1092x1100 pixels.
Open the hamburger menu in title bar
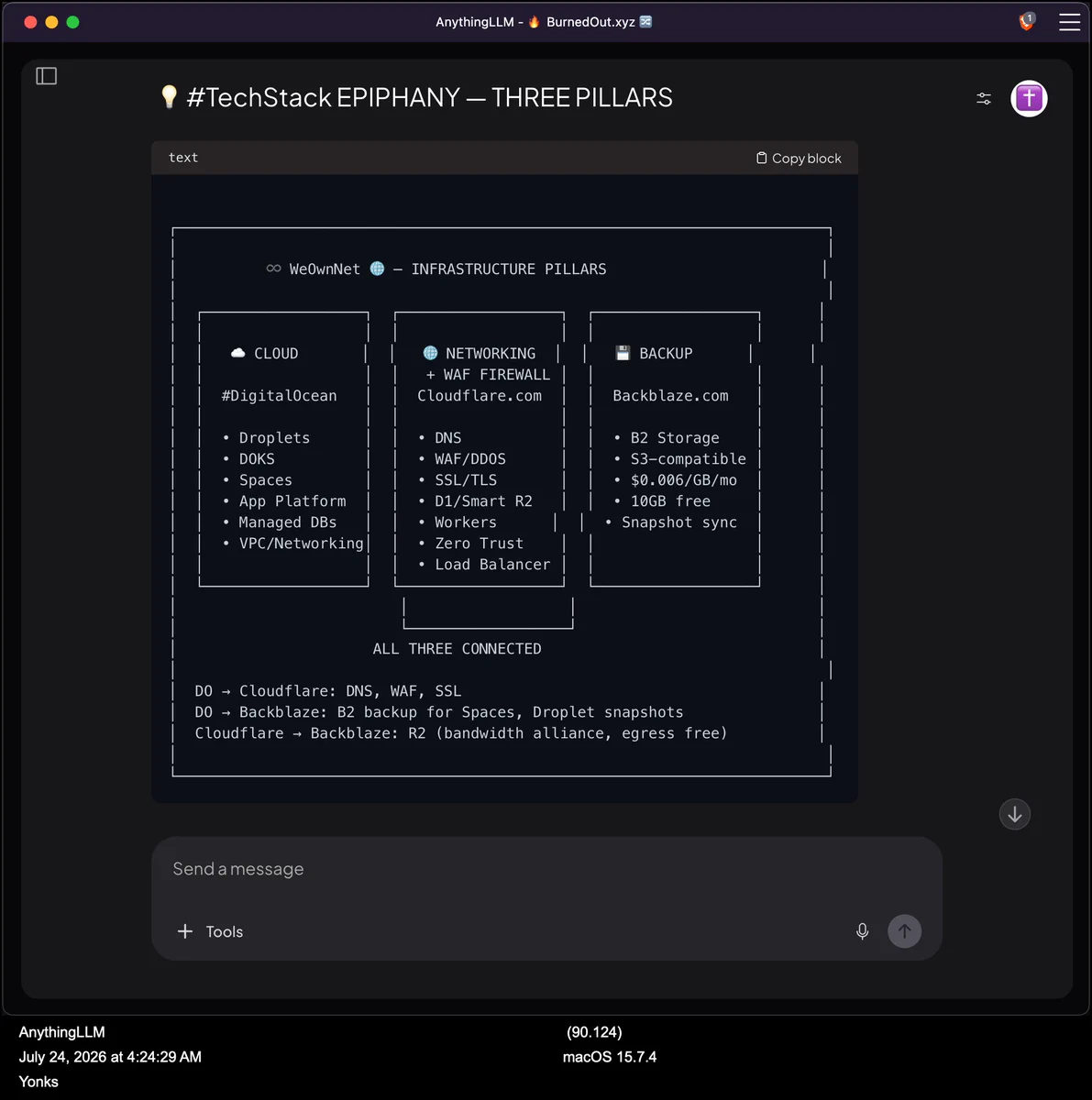1069,22
